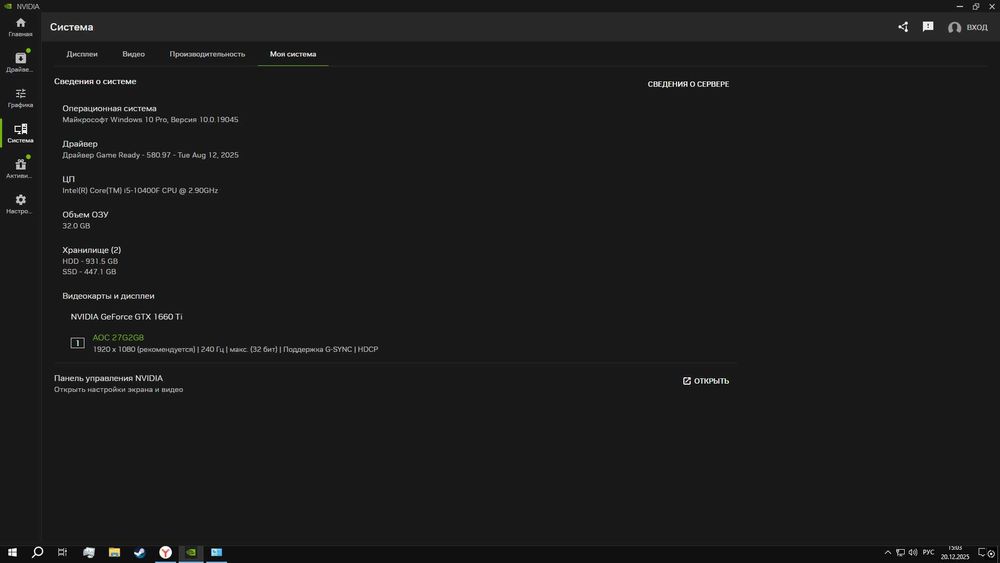Open Steam from taskbar
This screenshot has height=563, width=1000.
[140, 552]
